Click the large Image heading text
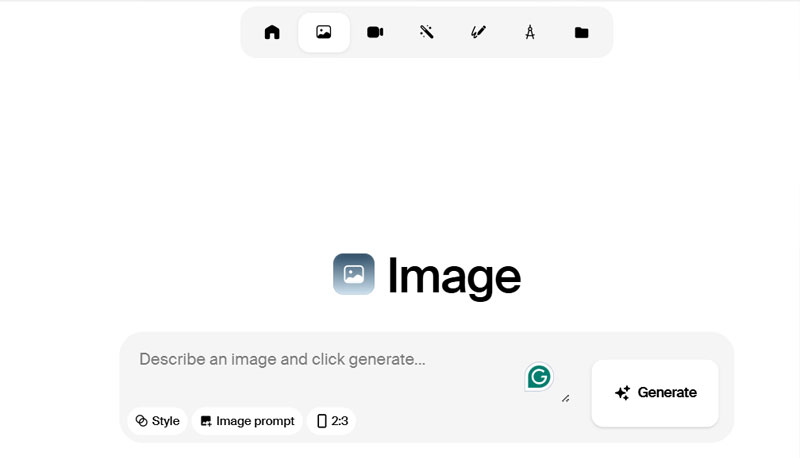 (x=453, y=276)
